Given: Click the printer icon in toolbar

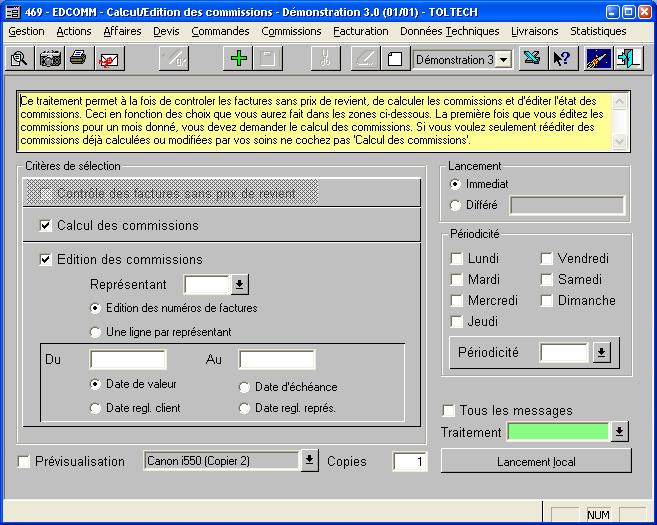Looking at the screenshot, I should coord(78,59).
